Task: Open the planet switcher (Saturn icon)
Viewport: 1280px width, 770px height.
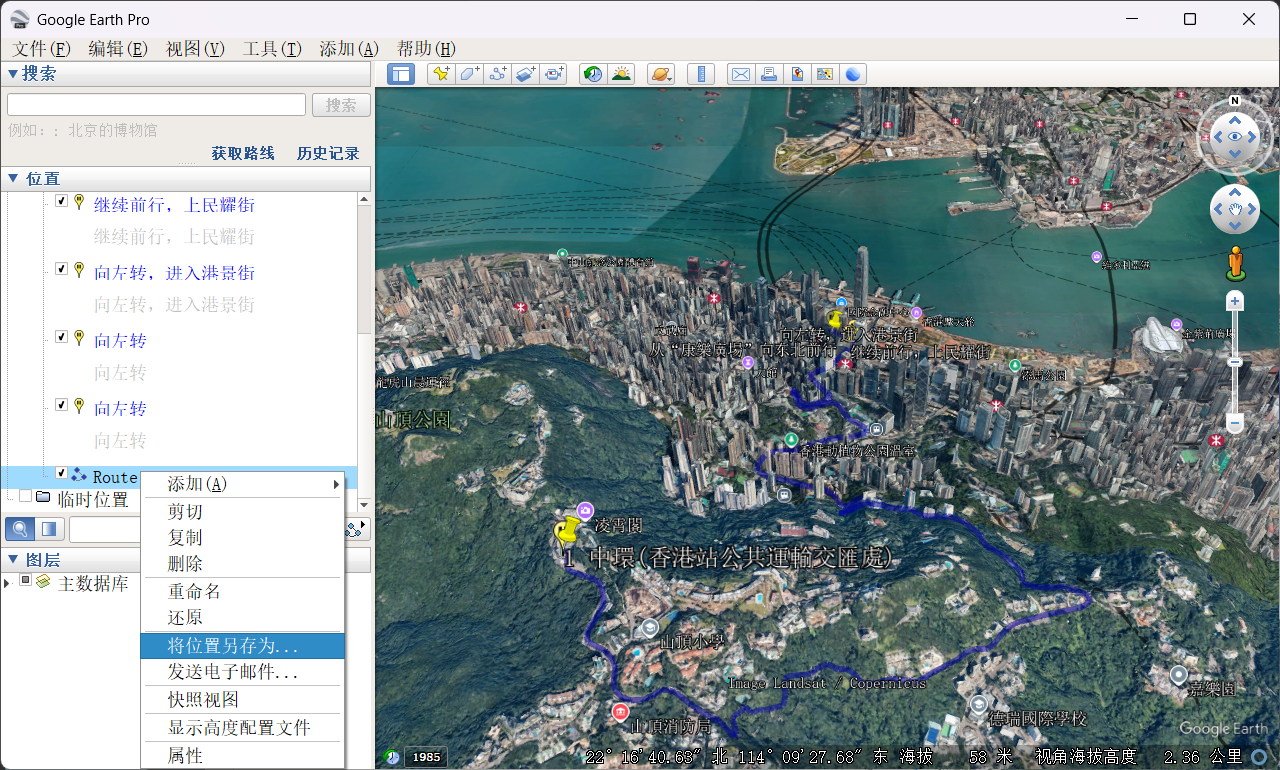Action: [x=661, y=74]
